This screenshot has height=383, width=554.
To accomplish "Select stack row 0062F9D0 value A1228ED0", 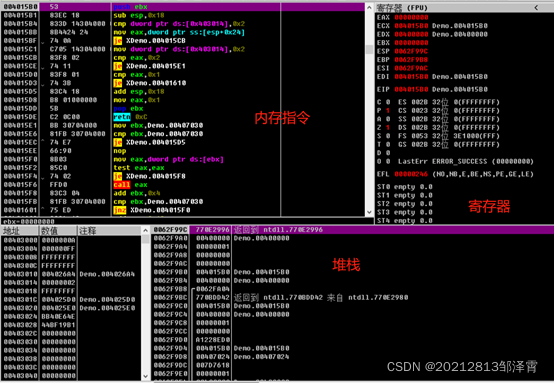I will point(352,340).
